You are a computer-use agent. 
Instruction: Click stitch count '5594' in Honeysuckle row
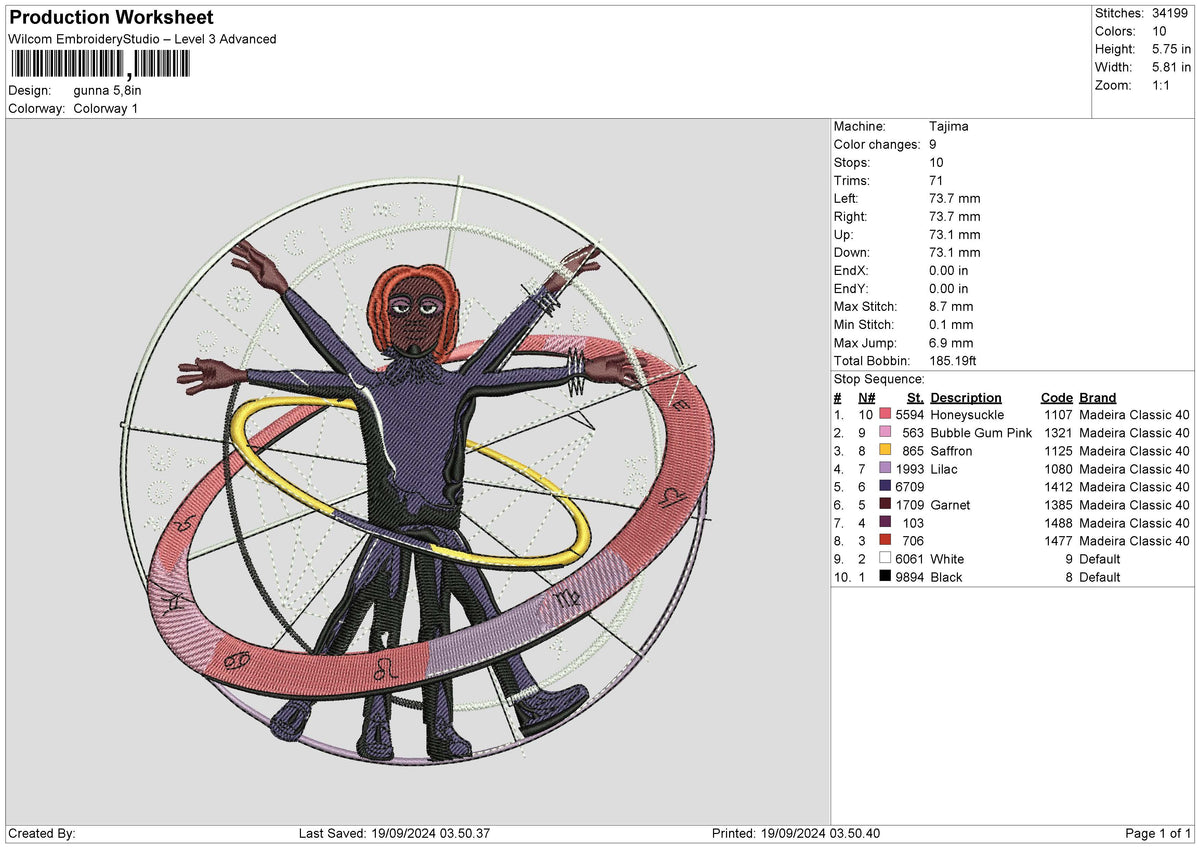[909, 415]
